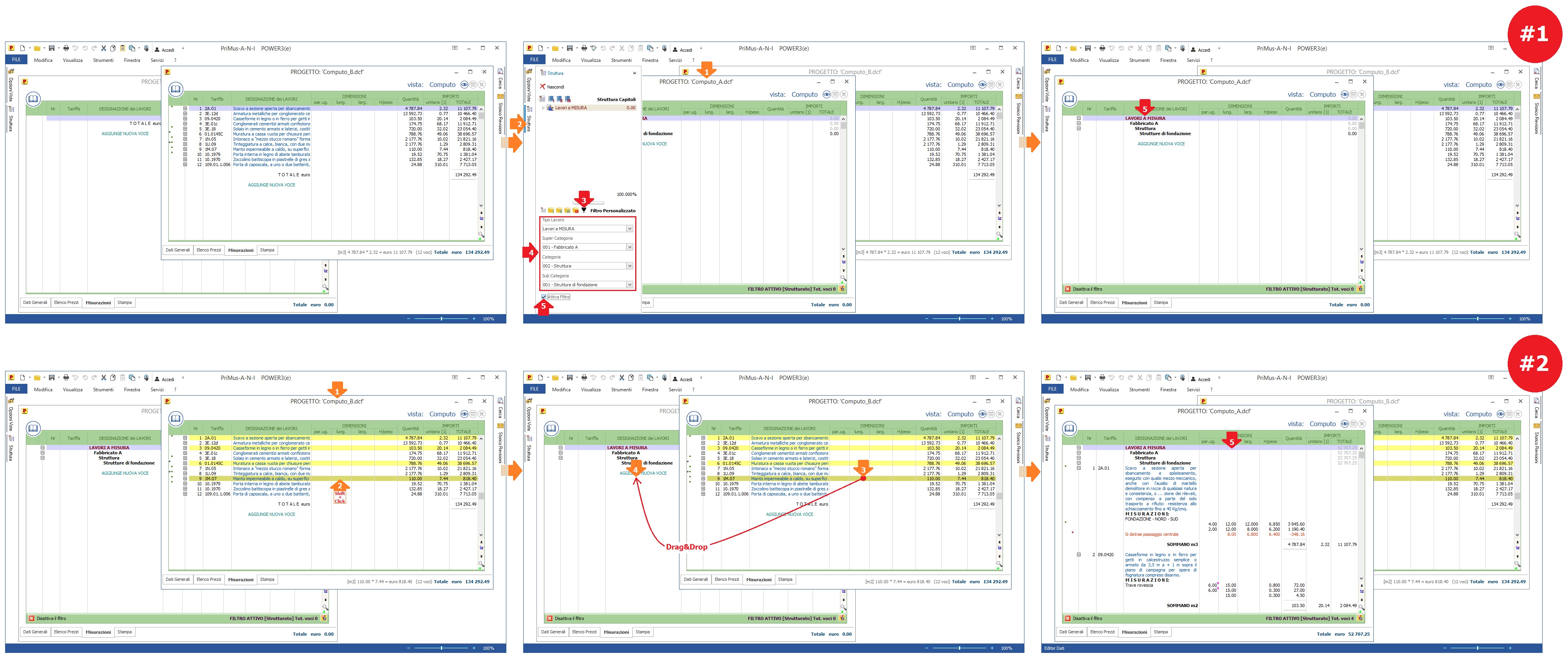Expand row 12 109.01.1.006 in the Shift+Click screenshot

pos(185,493)
